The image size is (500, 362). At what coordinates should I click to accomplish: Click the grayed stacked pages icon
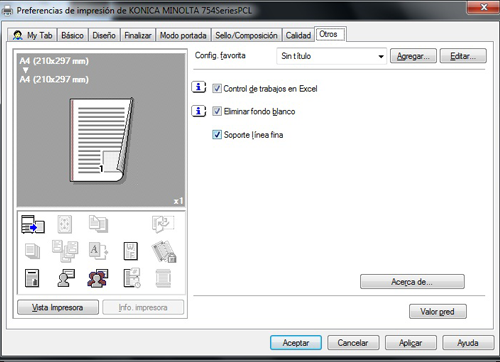point(32,251)
